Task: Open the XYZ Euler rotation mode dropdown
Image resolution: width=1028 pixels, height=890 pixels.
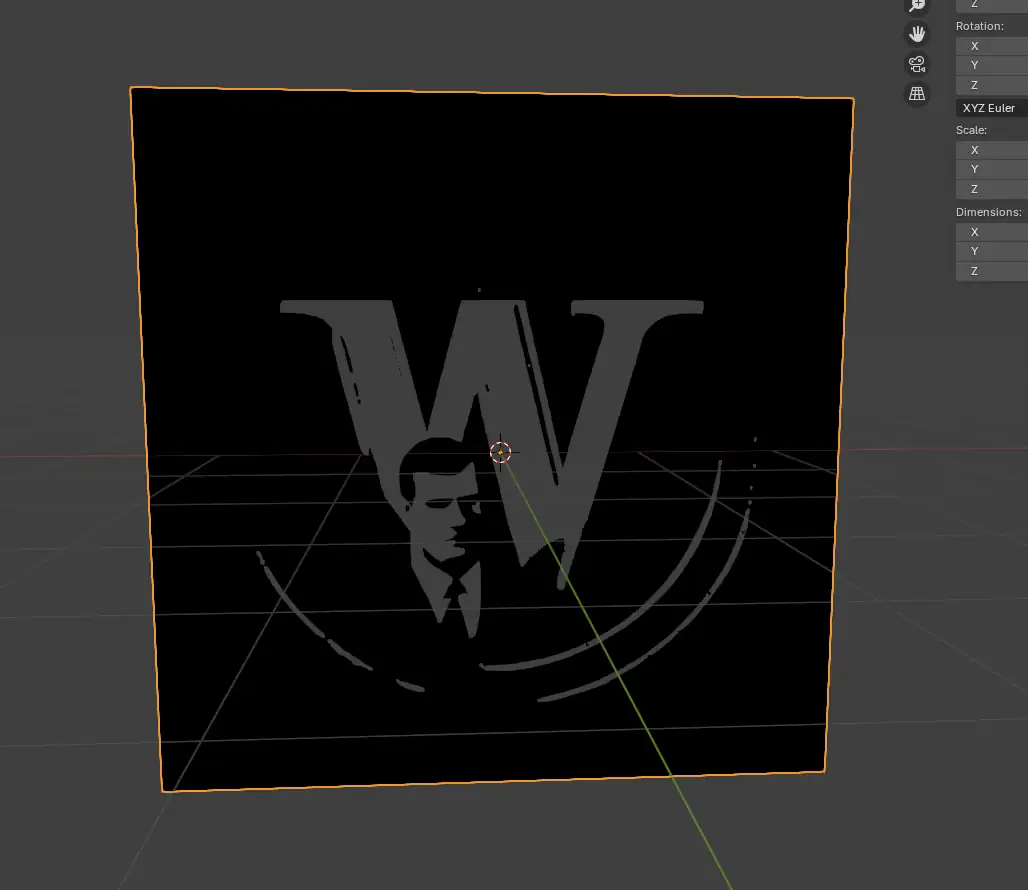Action: point(991,108)
